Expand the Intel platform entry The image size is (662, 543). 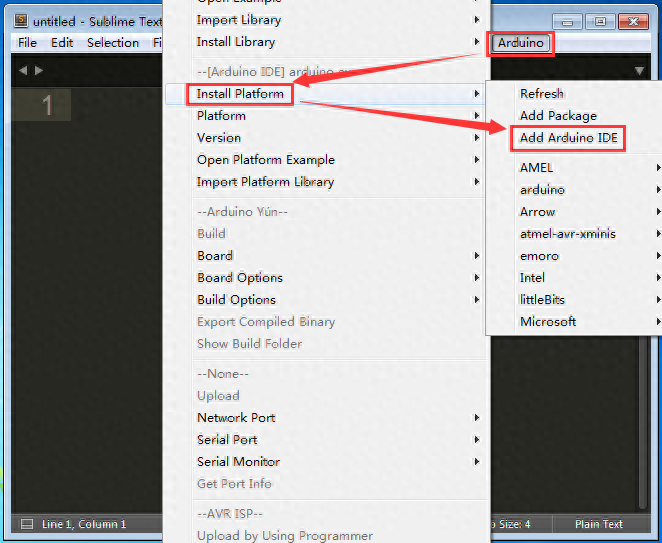(574, 277)
